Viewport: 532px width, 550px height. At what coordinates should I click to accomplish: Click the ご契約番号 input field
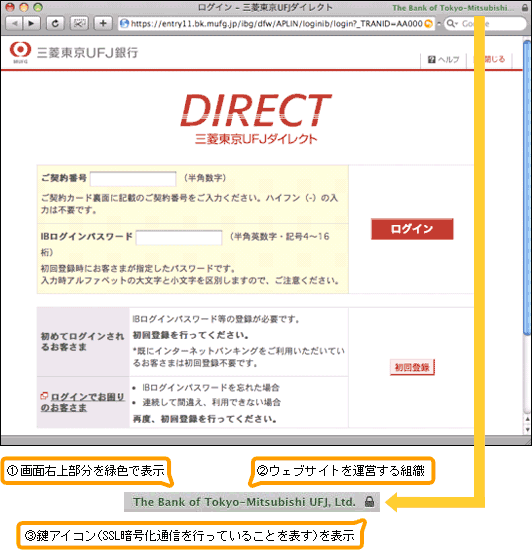(x=133, y=179)
